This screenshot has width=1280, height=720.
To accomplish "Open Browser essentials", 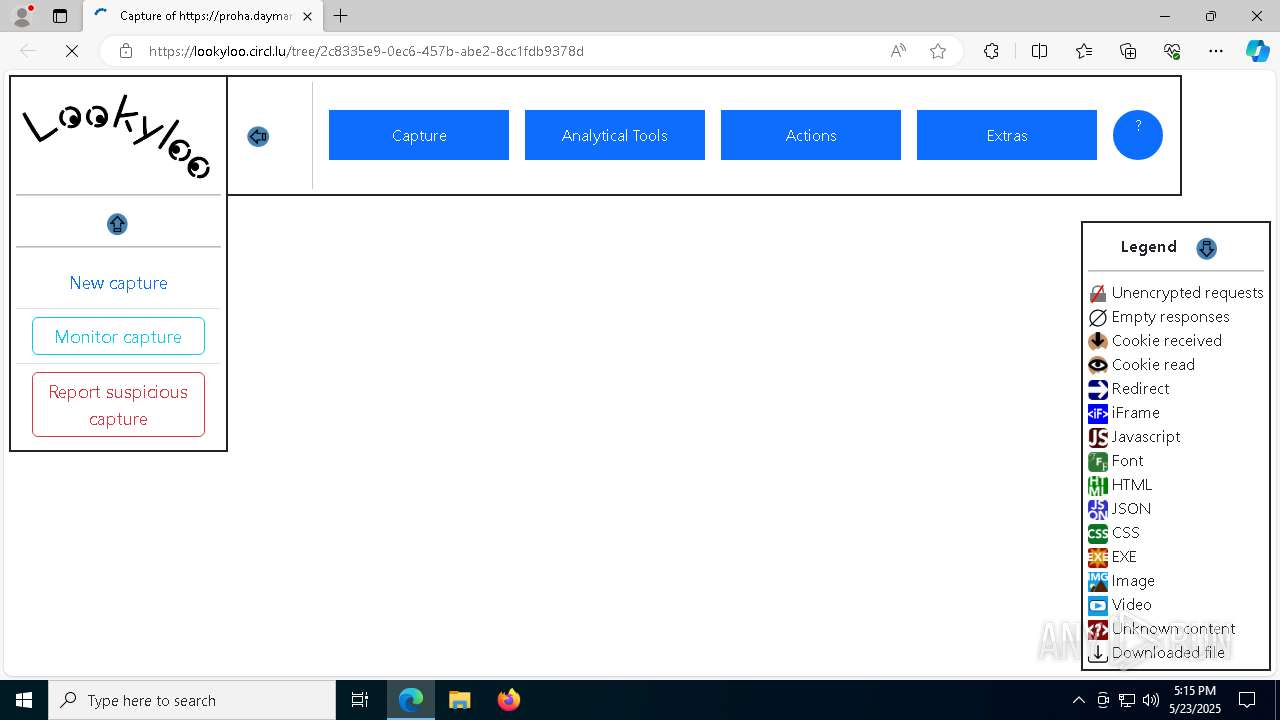I will 1172,51.
